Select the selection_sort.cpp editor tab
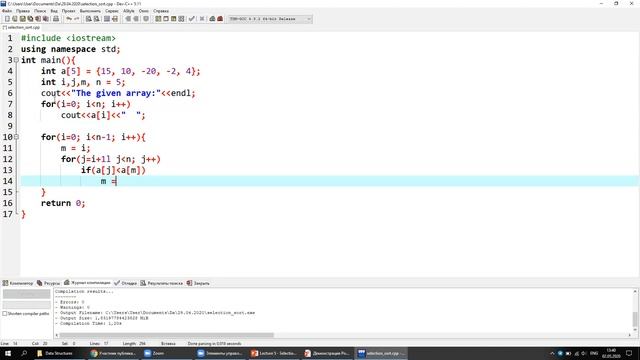This screenshot has width=640, height=360. coord(21,27)
